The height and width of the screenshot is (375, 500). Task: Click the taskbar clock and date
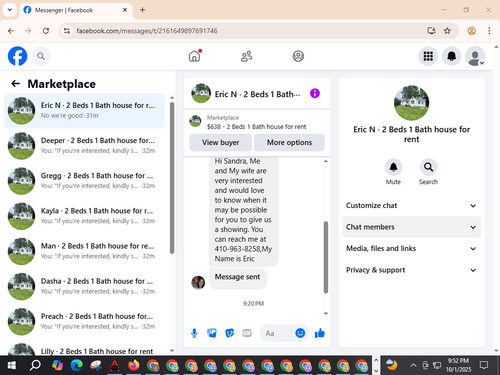[459, 365]
